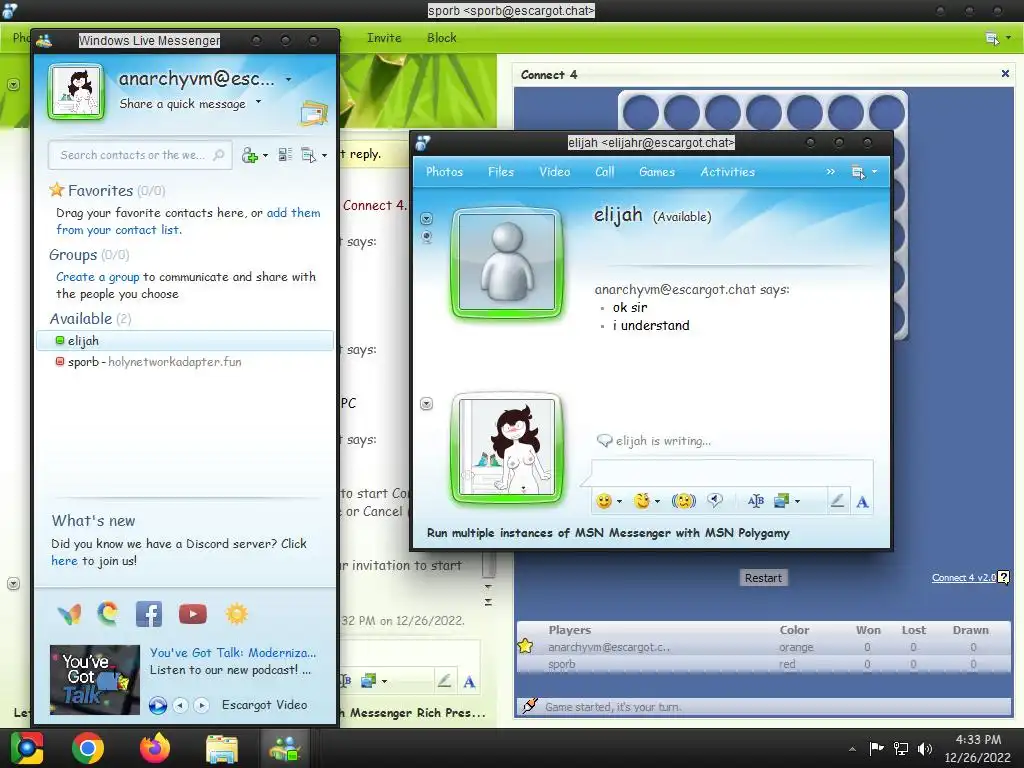Screen dimensions: 1024x768
Task: Start Video in elijah chat
Action: pyautogui.click(x=554, y=172)
